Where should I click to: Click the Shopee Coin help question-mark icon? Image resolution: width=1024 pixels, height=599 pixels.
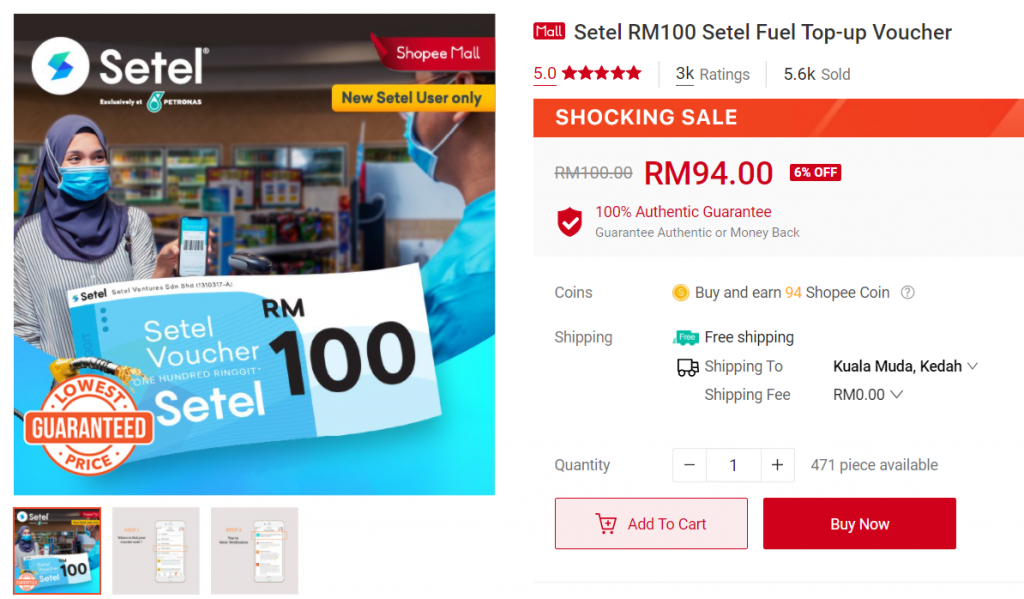(x=908, y=293)
